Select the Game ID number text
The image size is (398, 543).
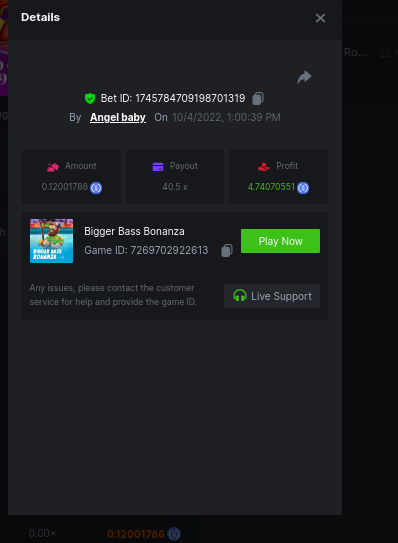169,250
